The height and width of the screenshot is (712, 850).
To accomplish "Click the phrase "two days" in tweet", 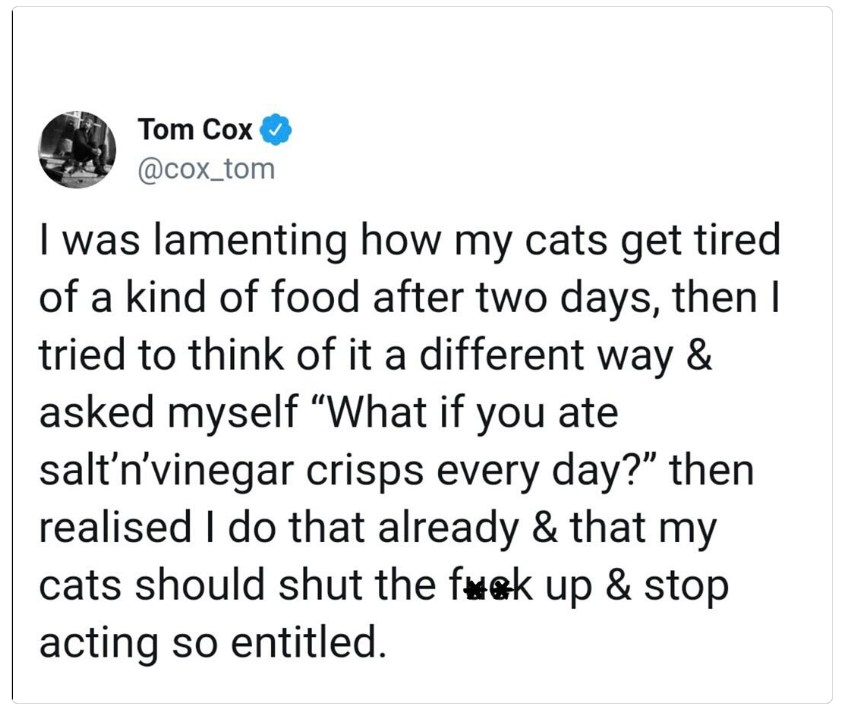I will point(567,299).
